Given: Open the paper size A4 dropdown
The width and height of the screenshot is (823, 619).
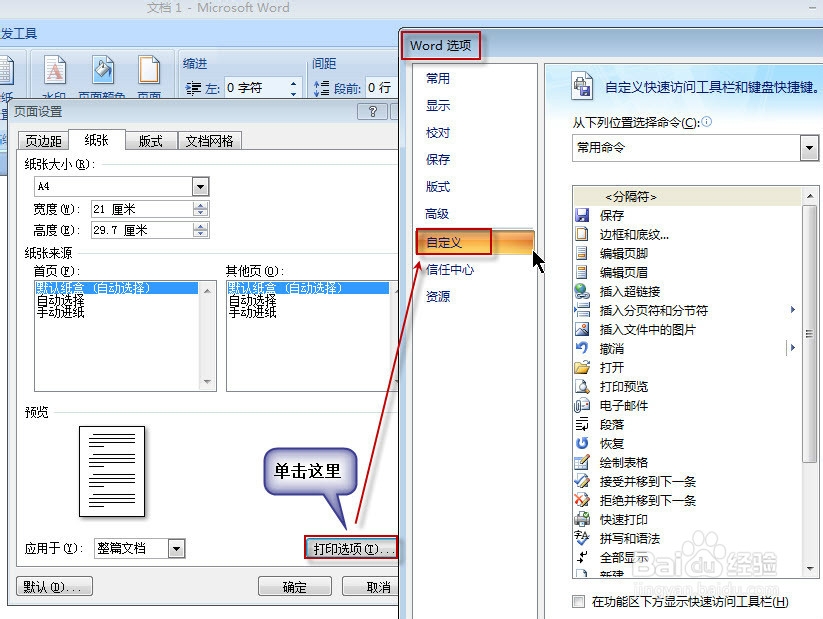Looking at the screenshot, I should (201, 186).
